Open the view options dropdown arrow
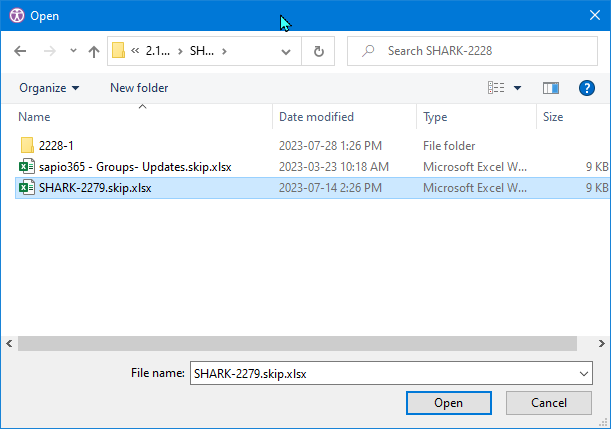The height and width of the screenshot is (429, 611). tap(517, 88)
